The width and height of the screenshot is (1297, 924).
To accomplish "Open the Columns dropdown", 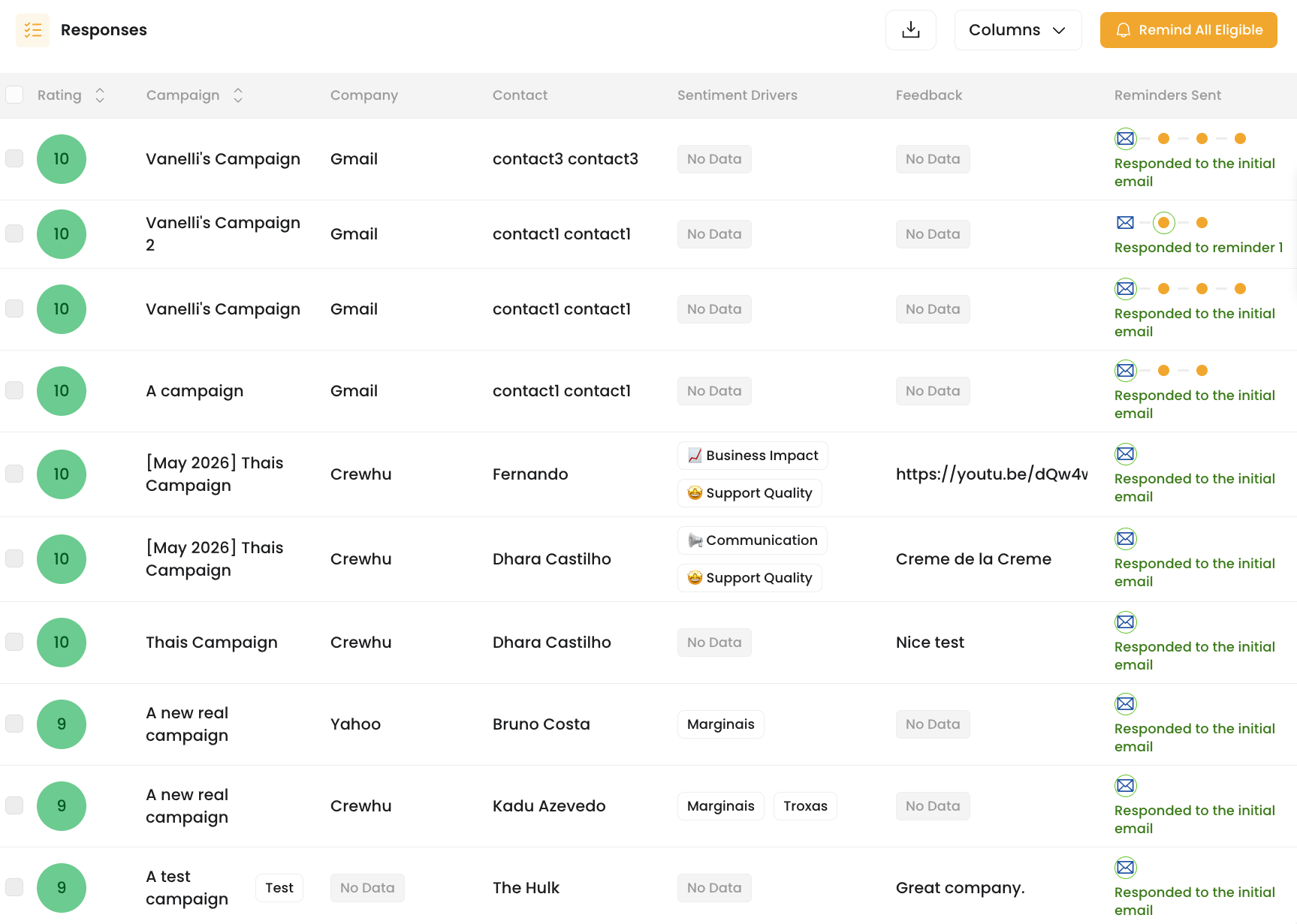I will (x=1018, y=30).
